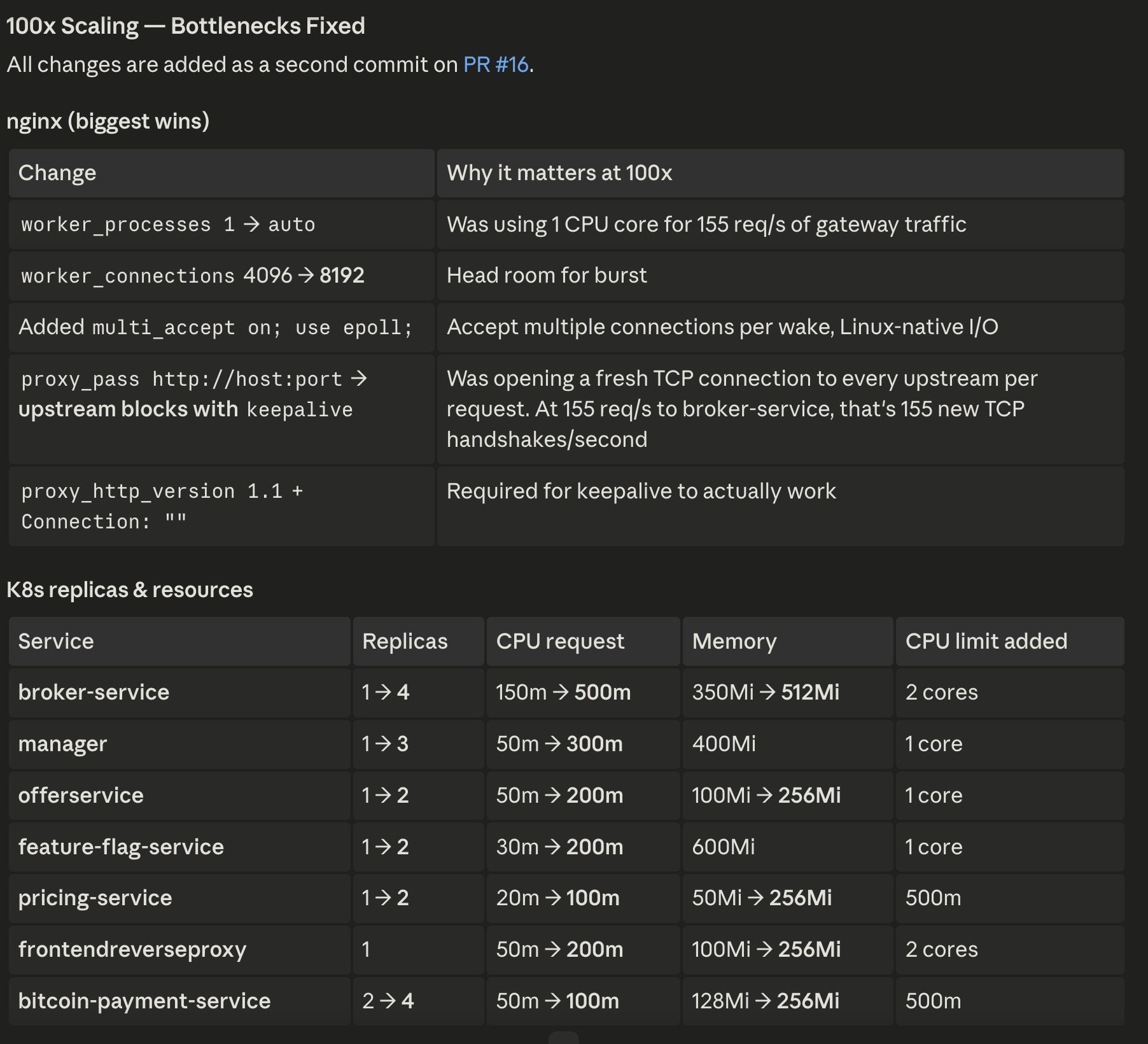Click the '50Mi → 256Mi' memory cell

[788, 898]
